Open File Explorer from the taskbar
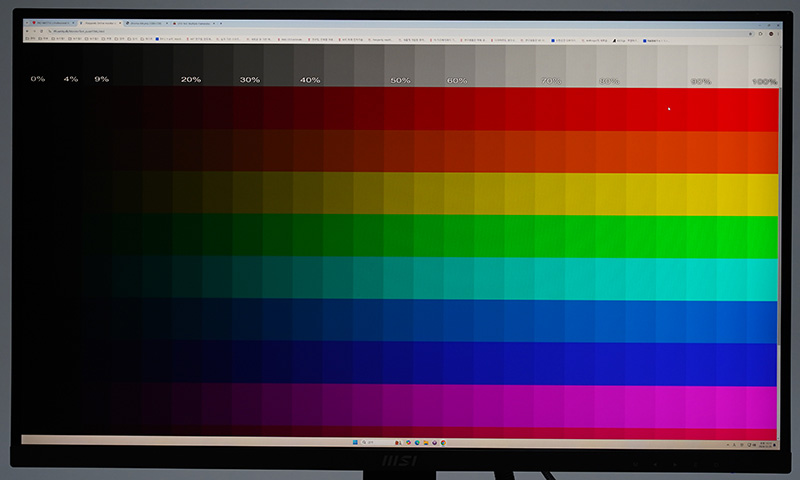The image size is (800, 480). click(426, 443)
